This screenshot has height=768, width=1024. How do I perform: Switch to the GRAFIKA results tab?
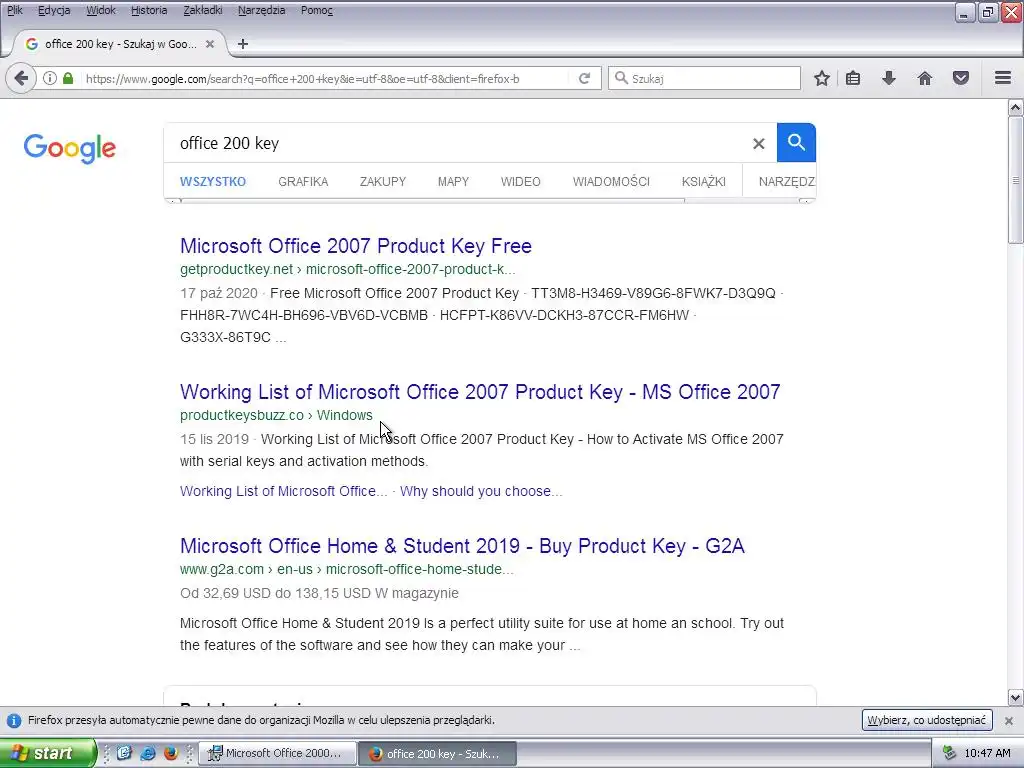click(303, 182)
